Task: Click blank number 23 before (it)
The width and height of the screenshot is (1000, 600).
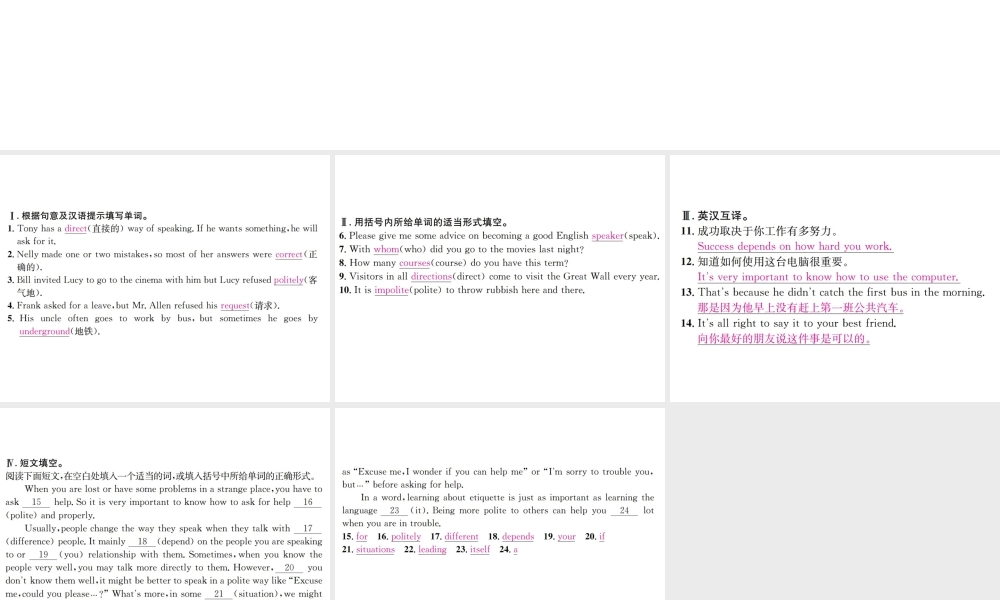Action: (x=394, y=511)
